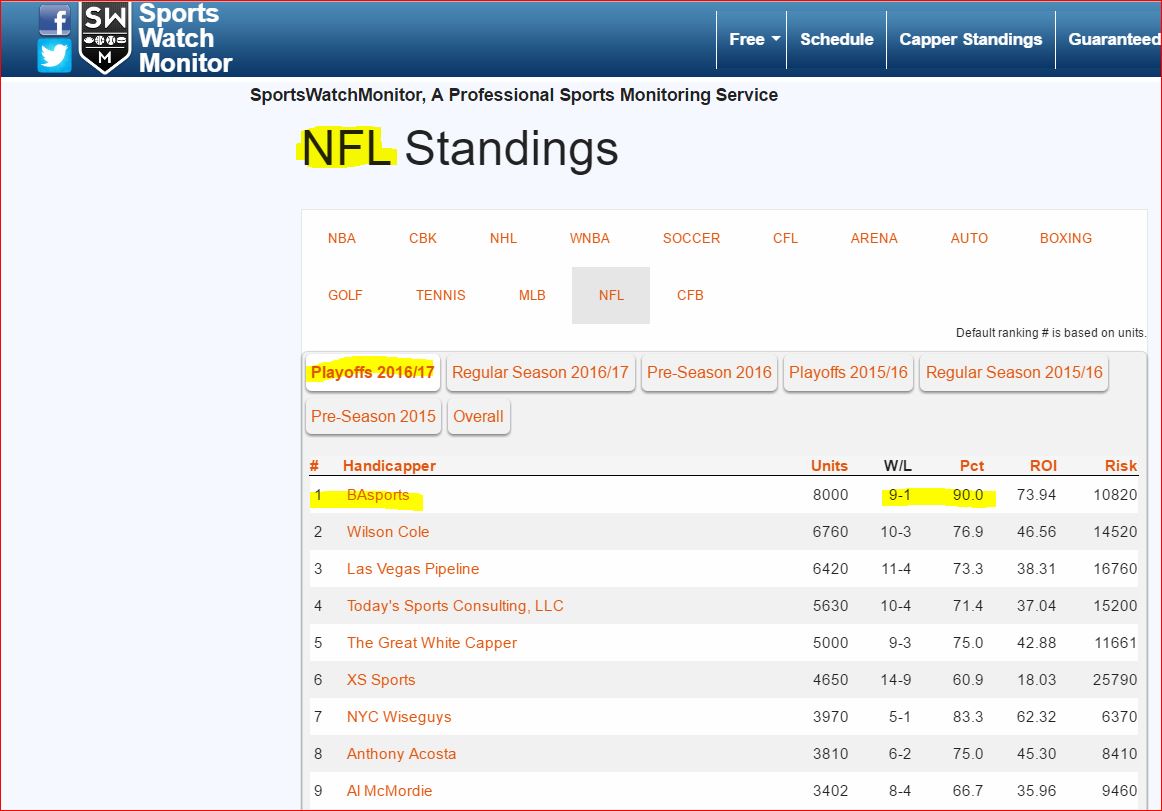The width and height of the screenshot is (1162, 811).
Task: Open the Free dropdown menu
Action: coord(754,39)
